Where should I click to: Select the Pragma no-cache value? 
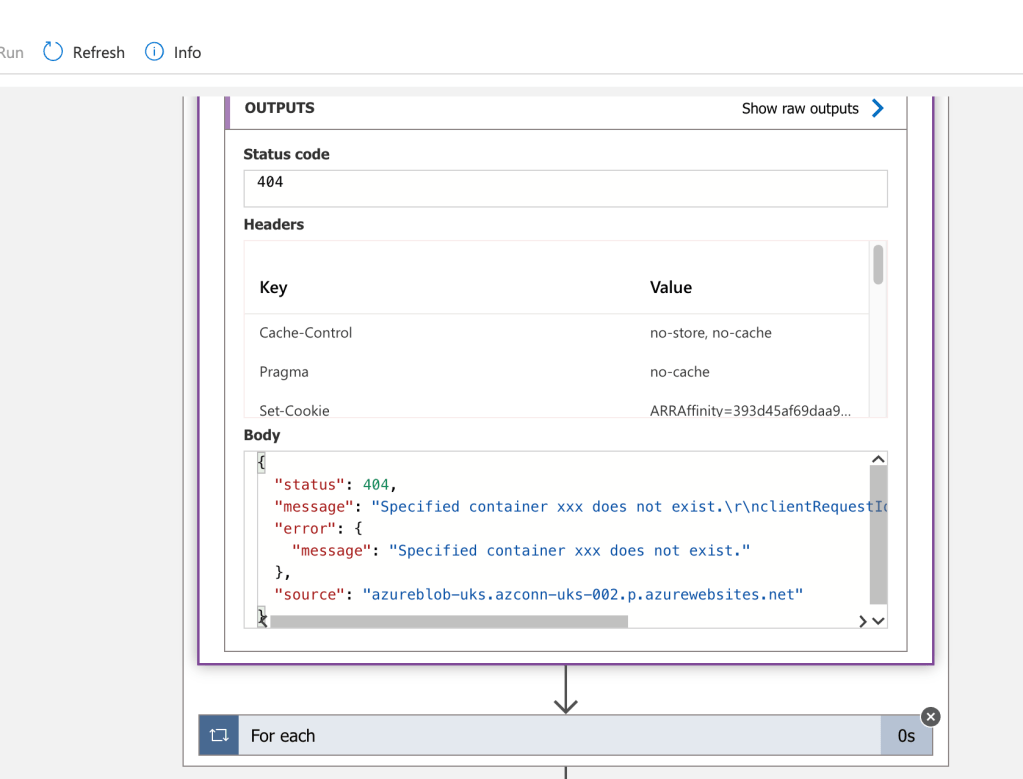[679, 372]
